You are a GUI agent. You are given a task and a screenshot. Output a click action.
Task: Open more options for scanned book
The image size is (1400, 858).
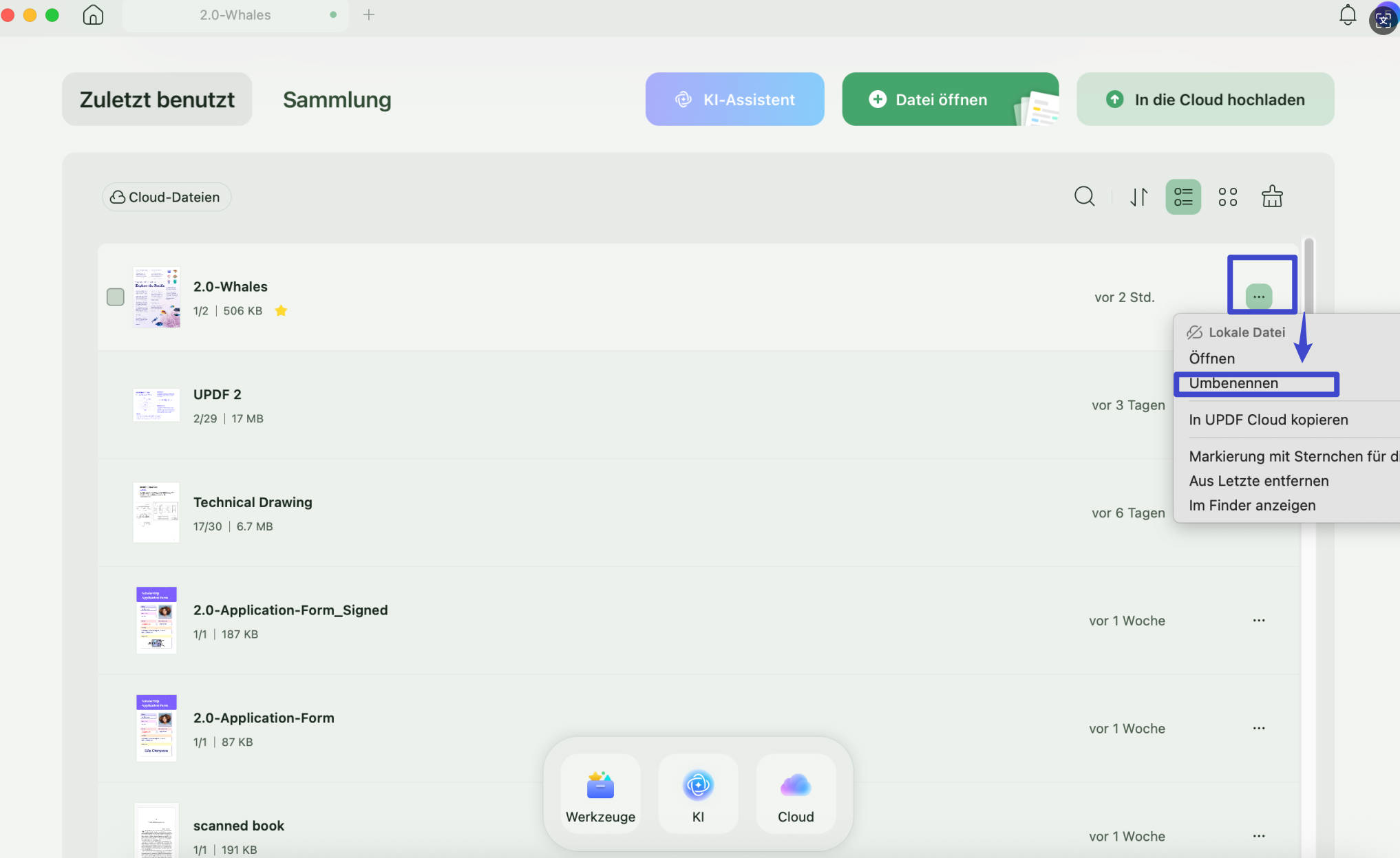[x=1259, y=837]
